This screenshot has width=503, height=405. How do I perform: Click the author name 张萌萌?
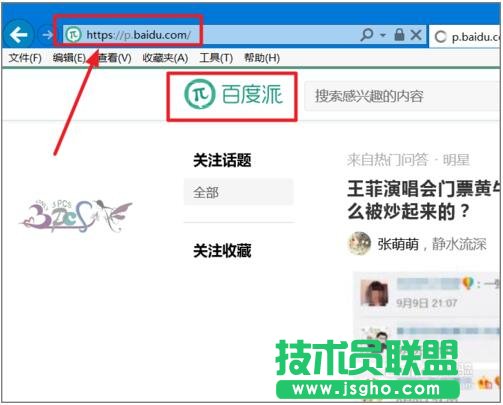398,244
